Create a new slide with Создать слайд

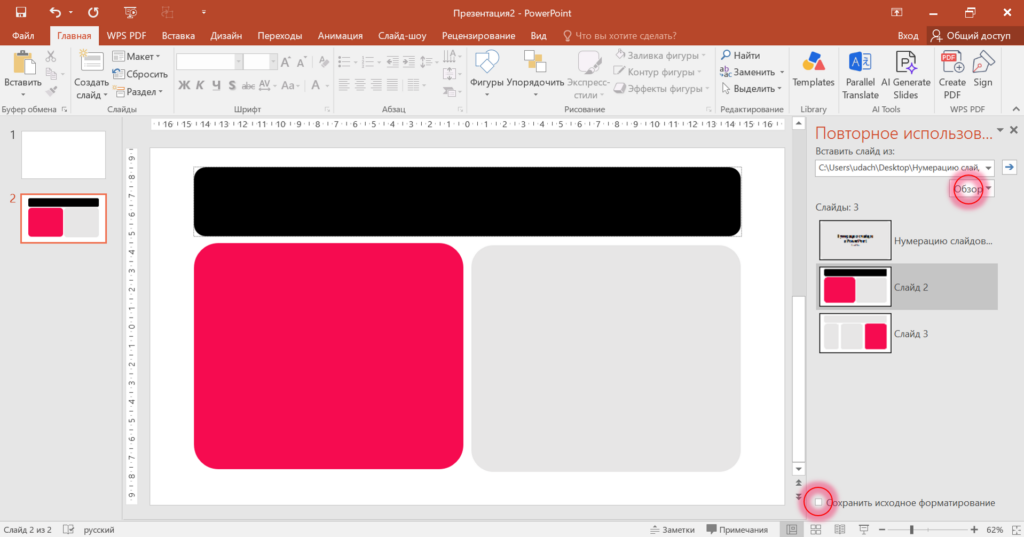pos(91,75)
